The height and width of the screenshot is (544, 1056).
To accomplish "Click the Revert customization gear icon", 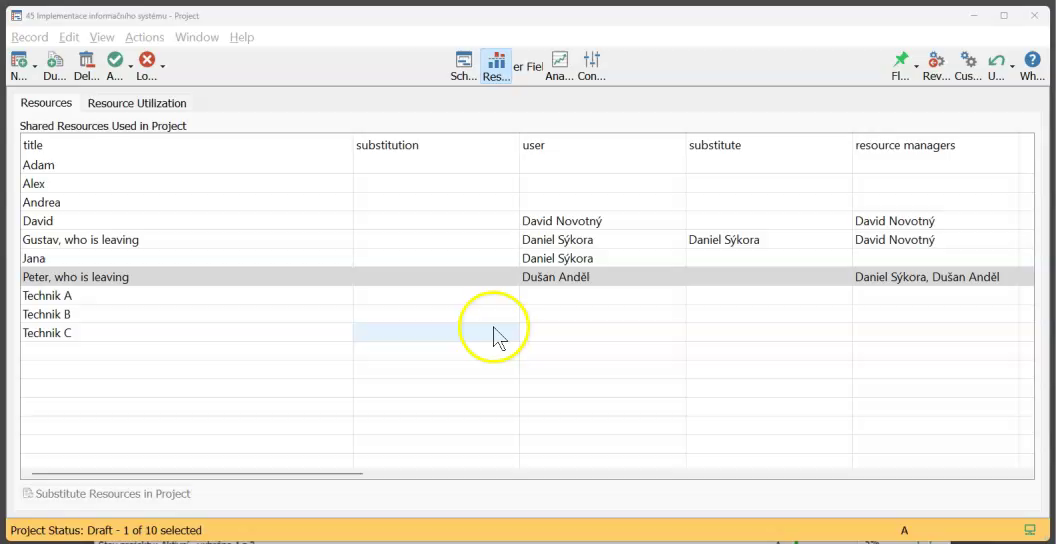I will [x=936, y=61].
